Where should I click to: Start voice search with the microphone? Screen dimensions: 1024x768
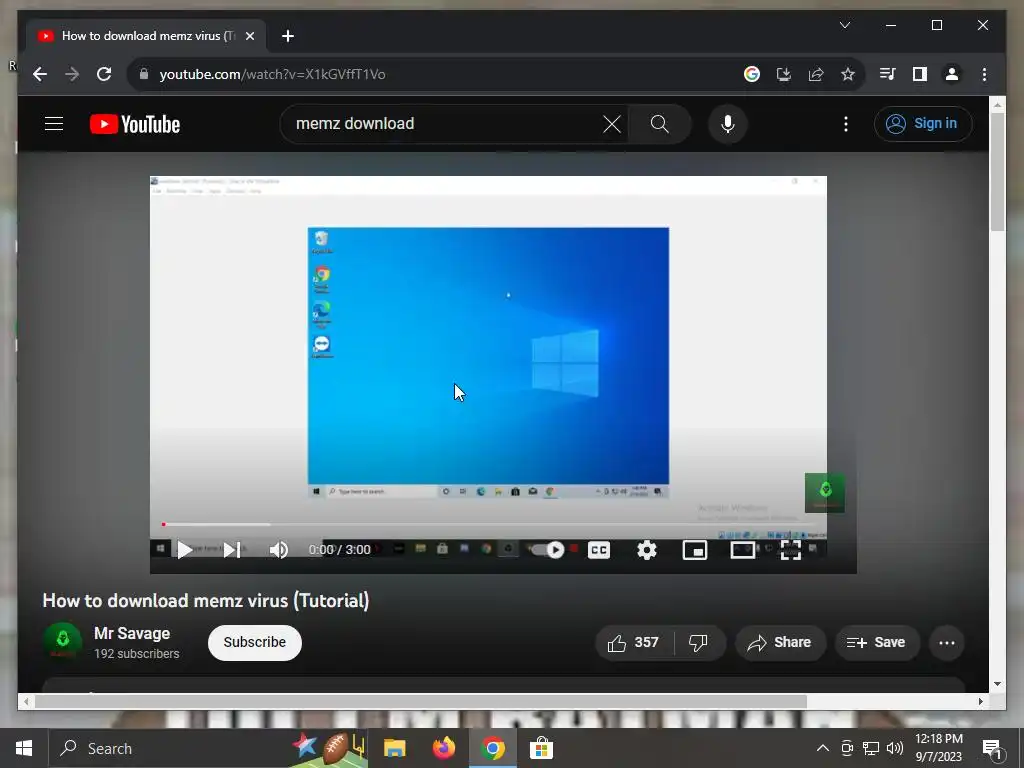click(x=728, y=123)
